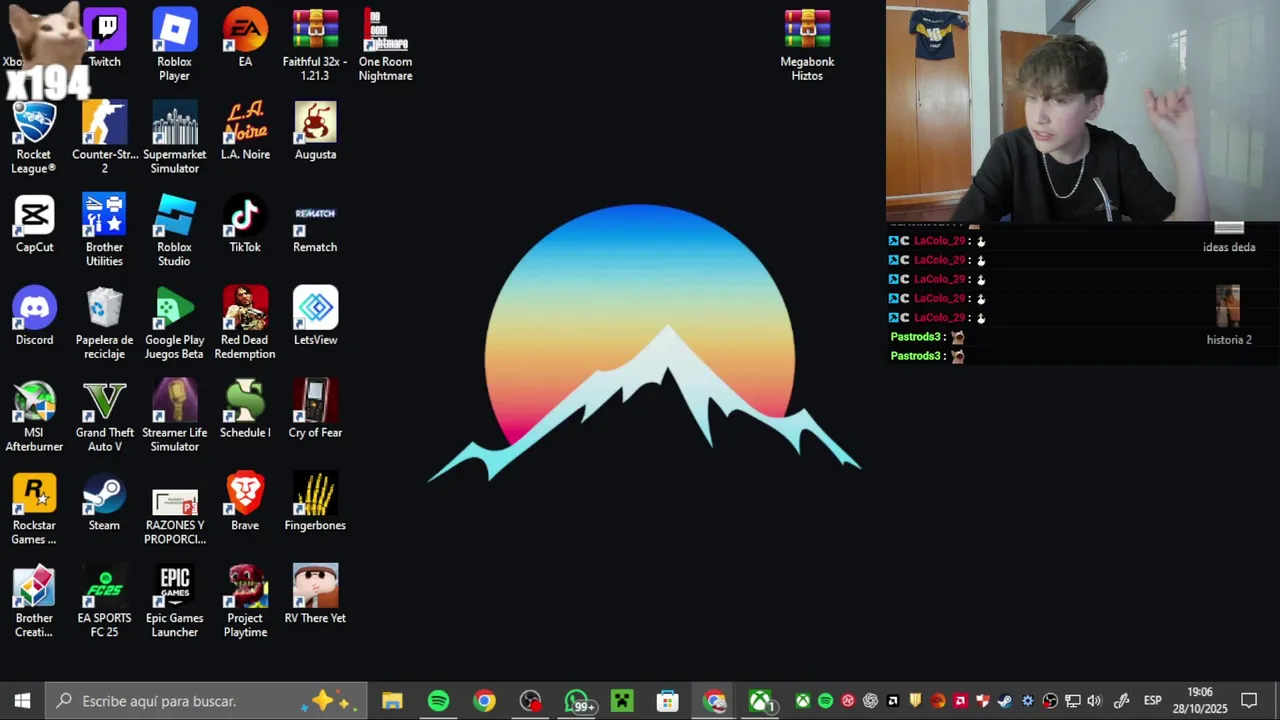Open the network status tray icon
1280x720 pixels.
[x=1072, y=701]
